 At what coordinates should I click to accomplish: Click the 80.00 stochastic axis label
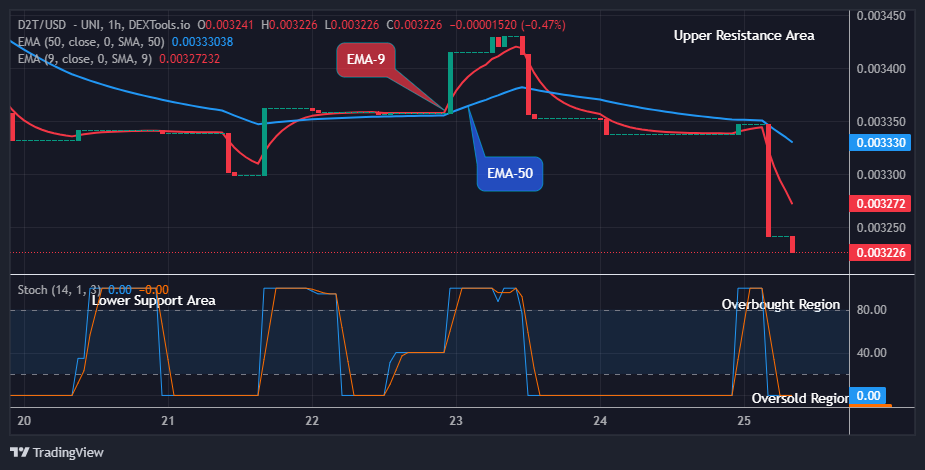(x=871, y=310)
